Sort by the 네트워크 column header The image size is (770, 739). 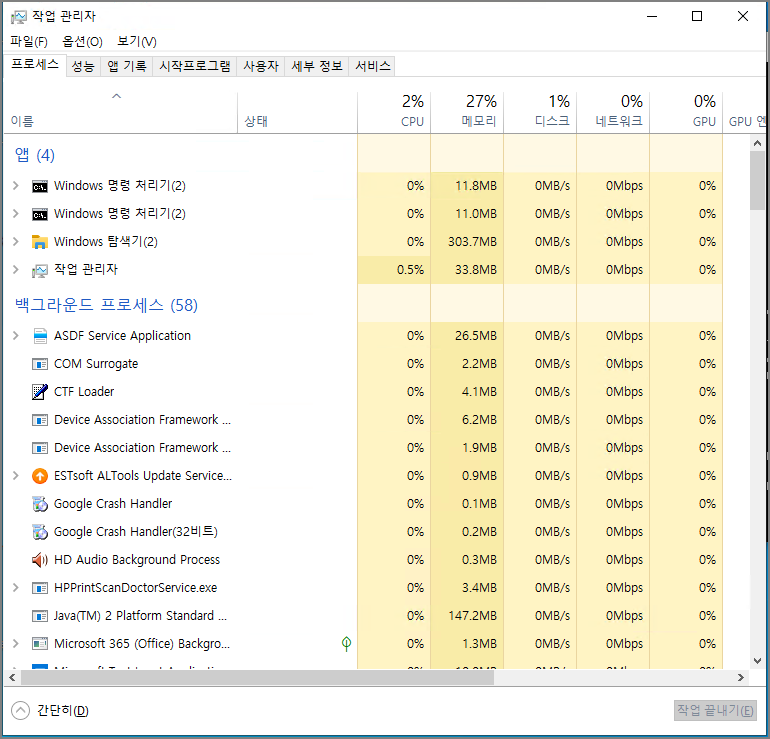tap(613, 112)
